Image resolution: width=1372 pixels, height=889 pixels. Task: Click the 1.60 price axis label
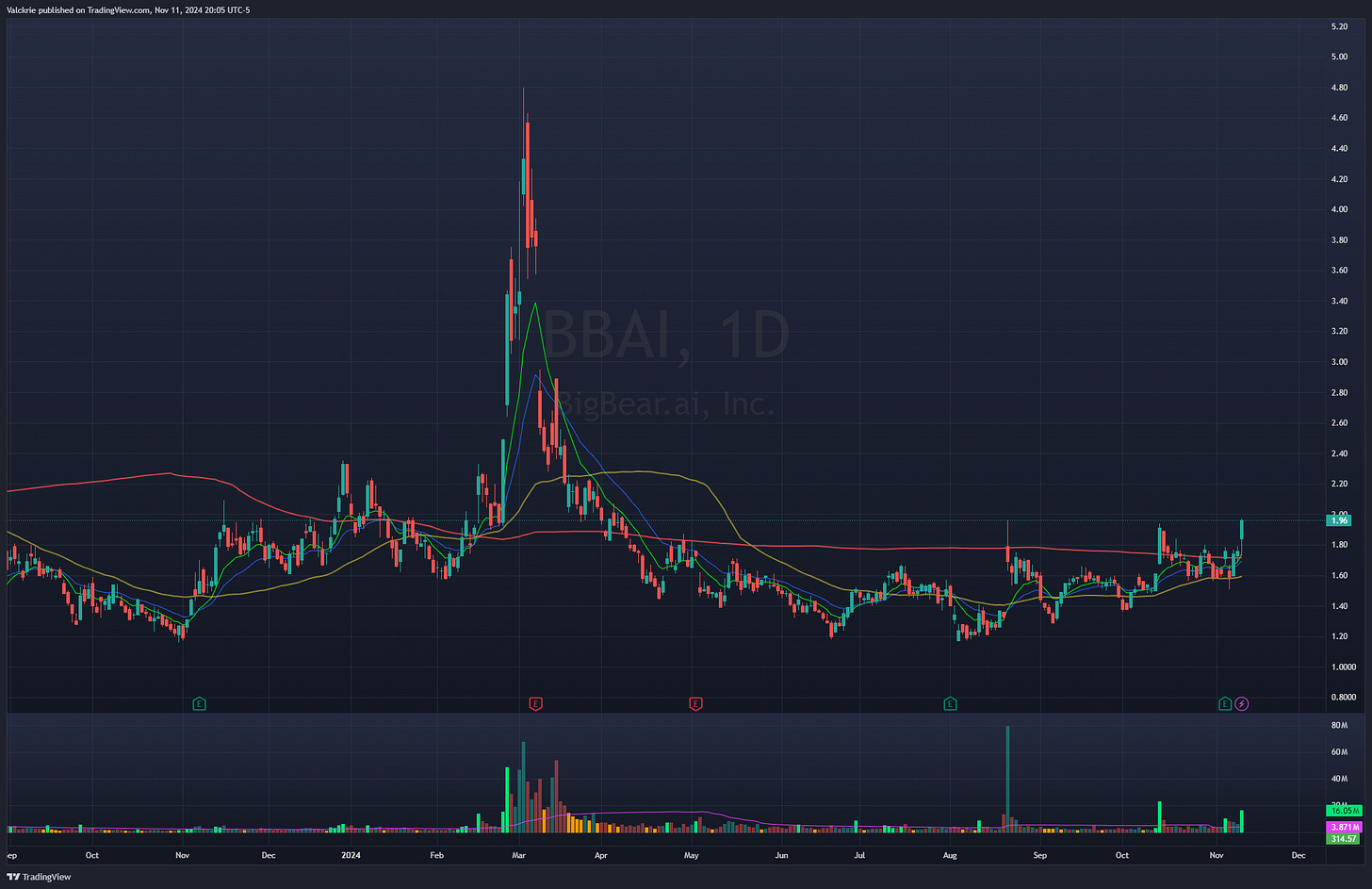coord(1339,575)
